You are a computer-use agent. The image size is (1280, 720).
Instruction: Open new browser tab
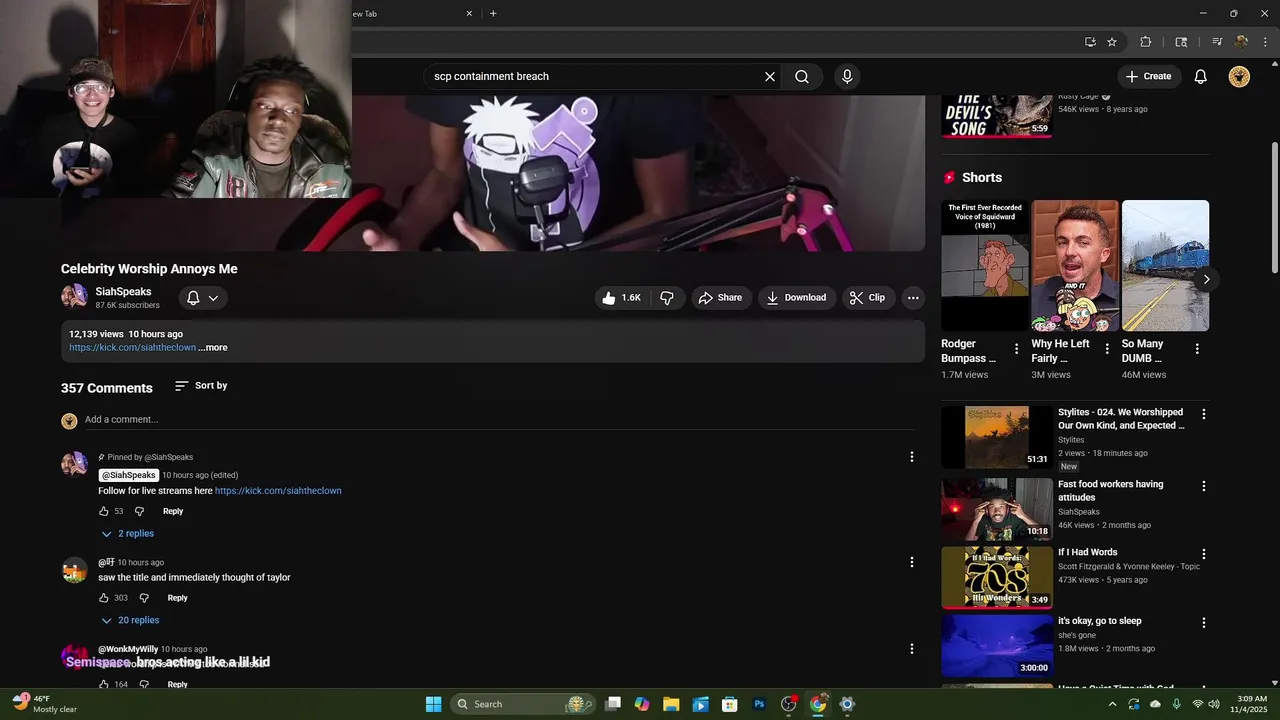(x=493, y=14)
